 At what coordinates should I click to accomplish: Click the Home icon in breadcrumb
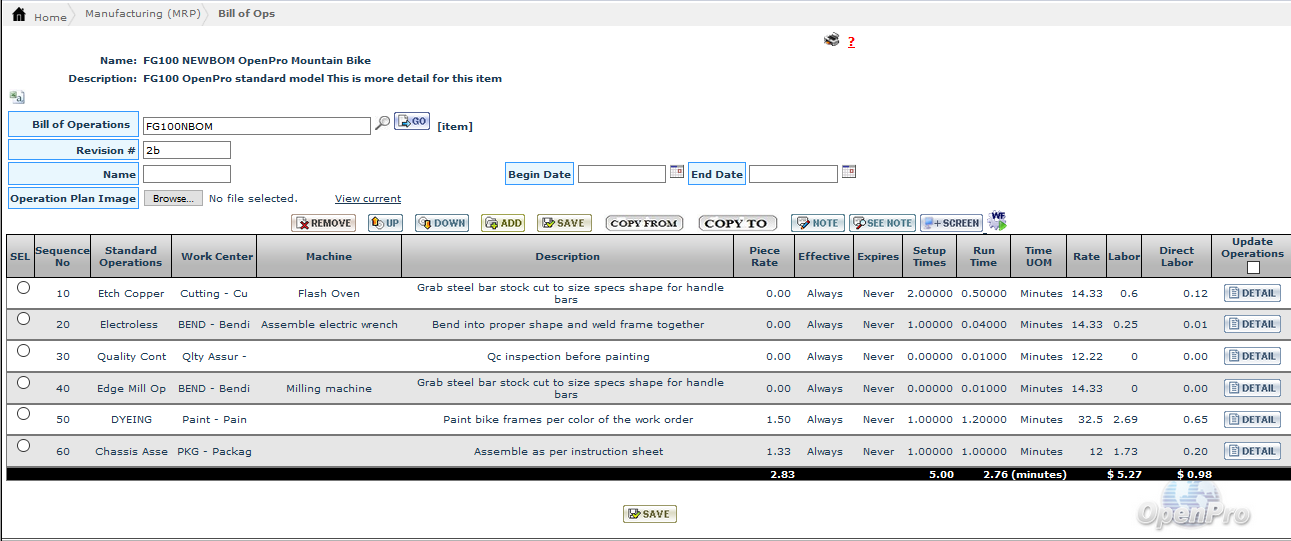point(19,15)
